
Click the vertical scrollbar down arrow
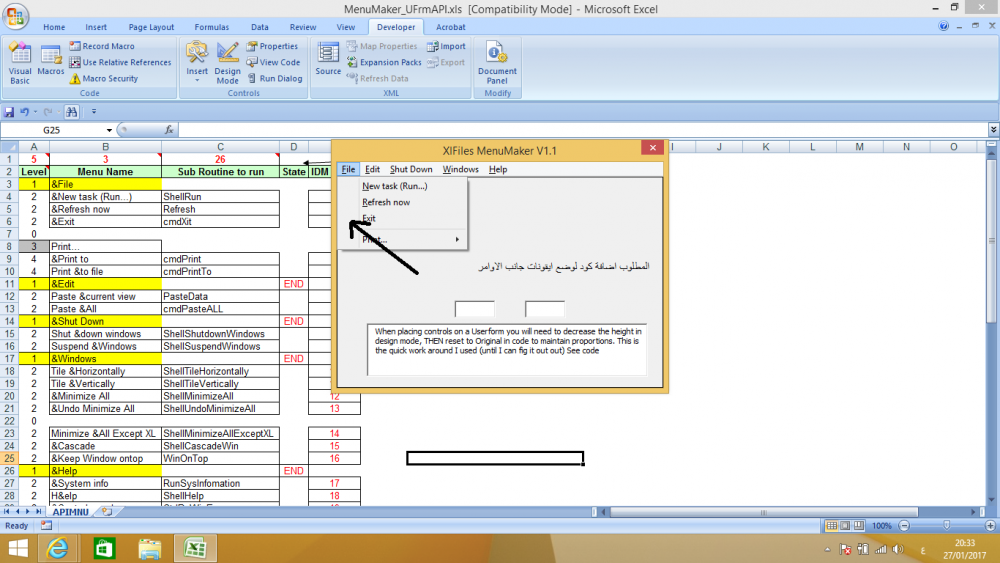coord(991,500)
